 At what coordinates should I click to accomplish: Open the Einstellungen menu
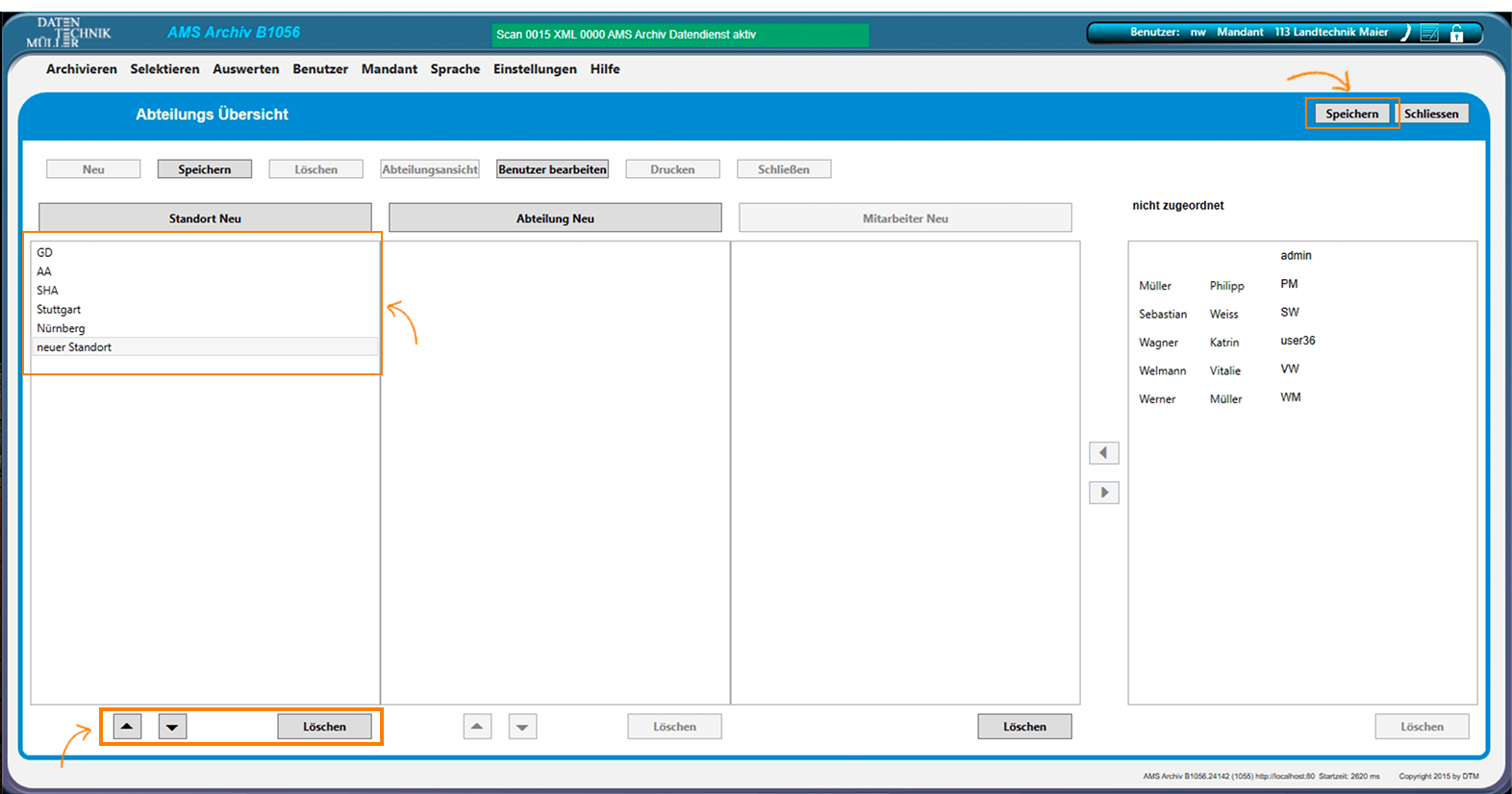pyautogui.click(x=535, y=69)
